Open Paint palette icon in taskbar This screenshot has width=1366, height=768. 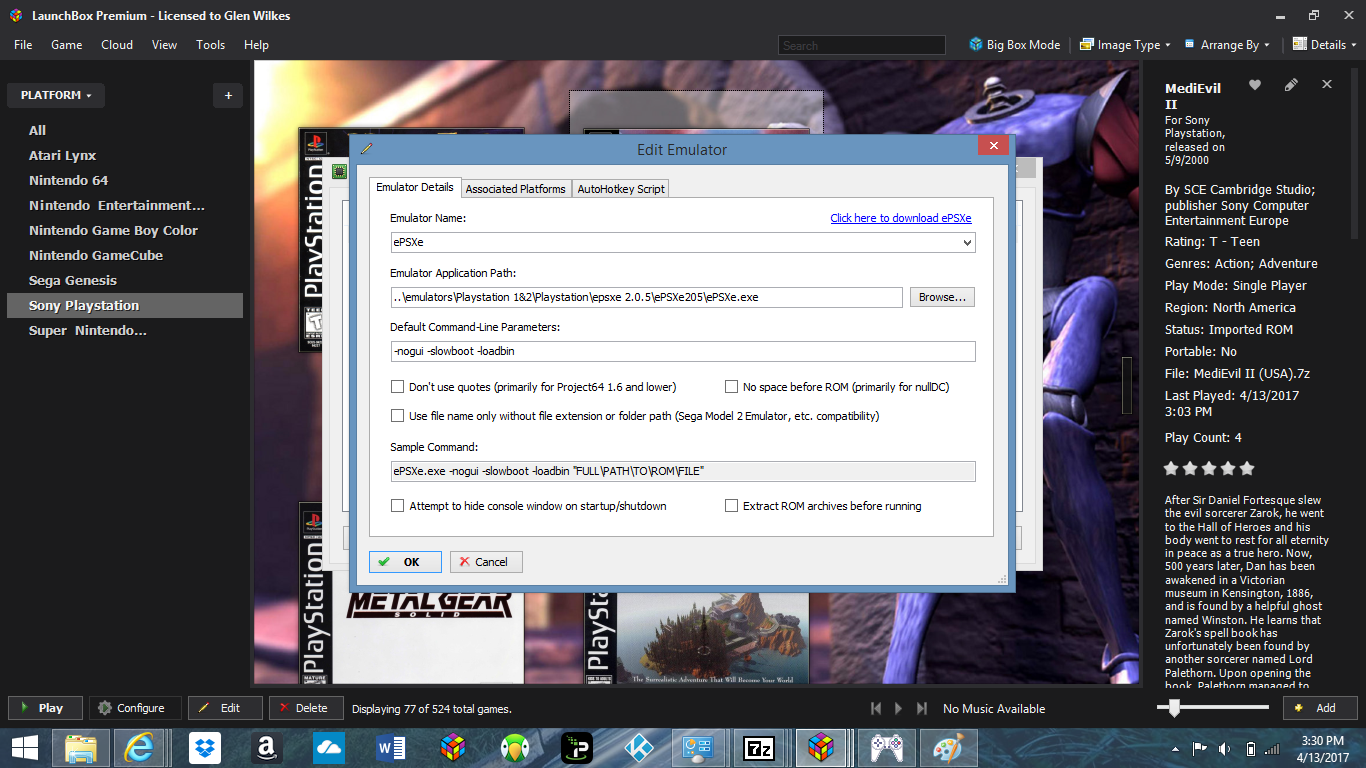[947, 747]
